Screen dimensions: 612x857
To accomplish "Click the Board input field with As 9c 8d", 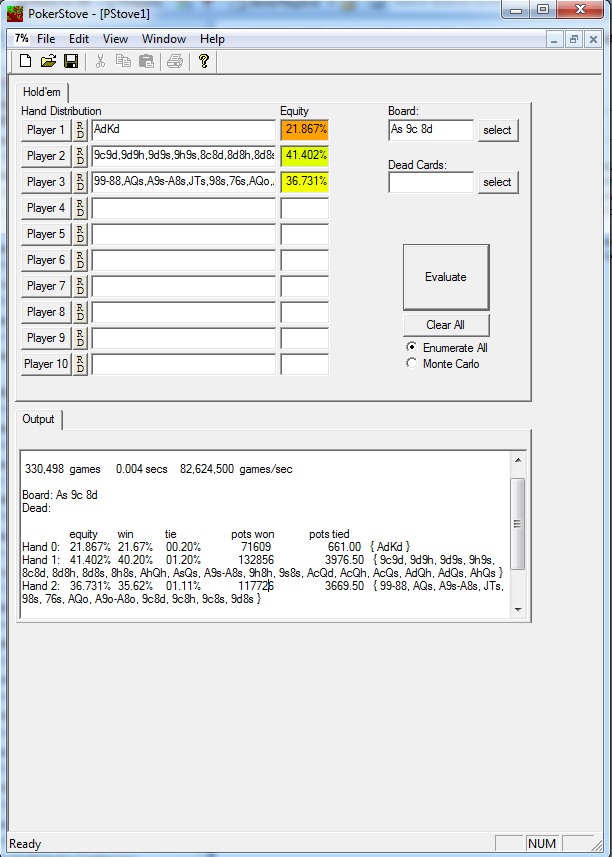I will (431, 130).
